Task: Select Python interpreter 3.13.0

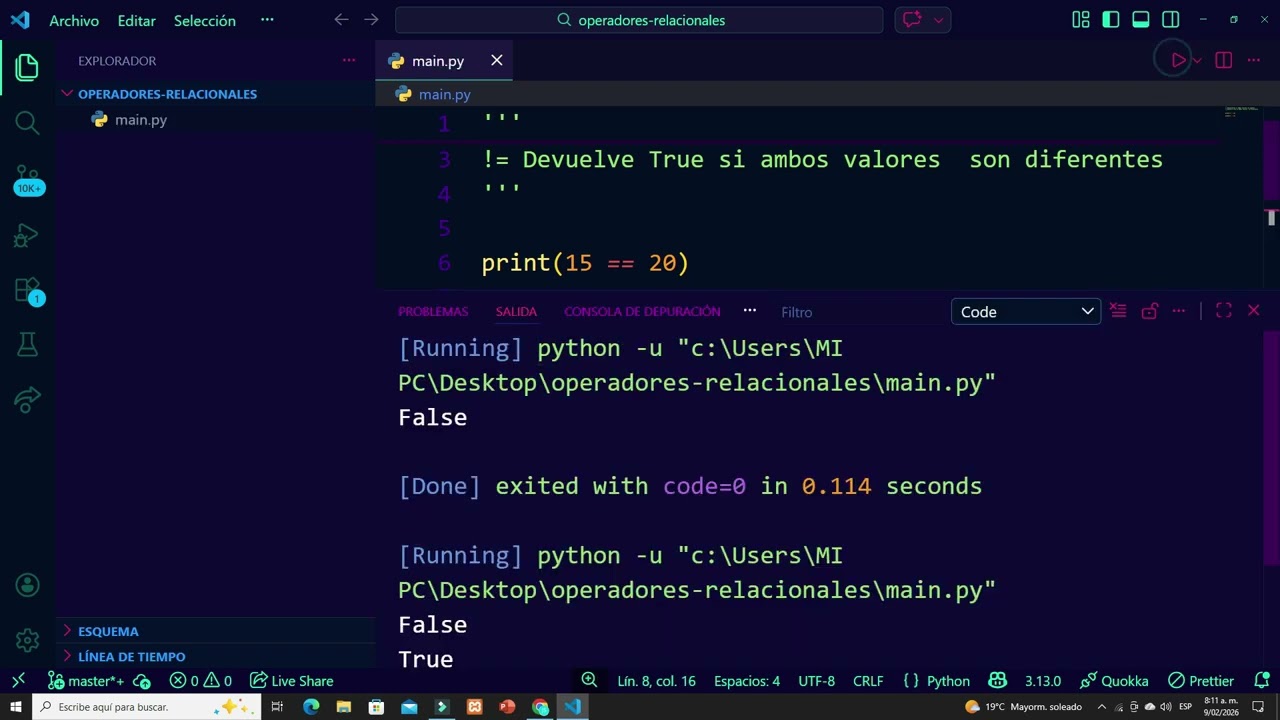Action: pos(1043,681)
